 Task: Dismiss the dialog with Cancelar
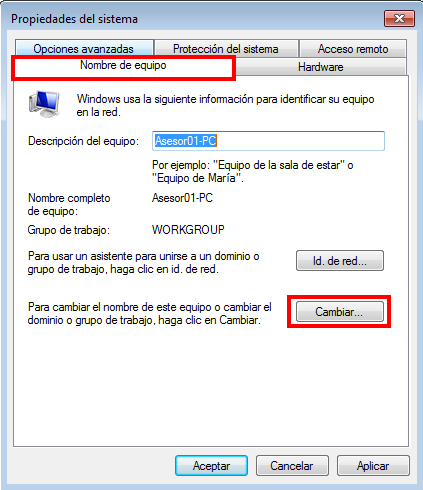292,466
